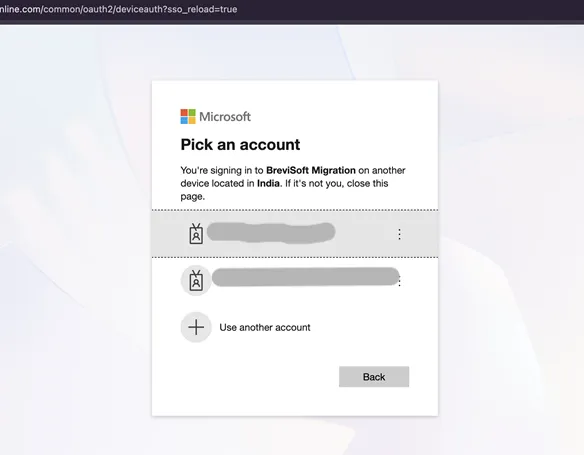Select the first highlighted account row

pos(295,234)
